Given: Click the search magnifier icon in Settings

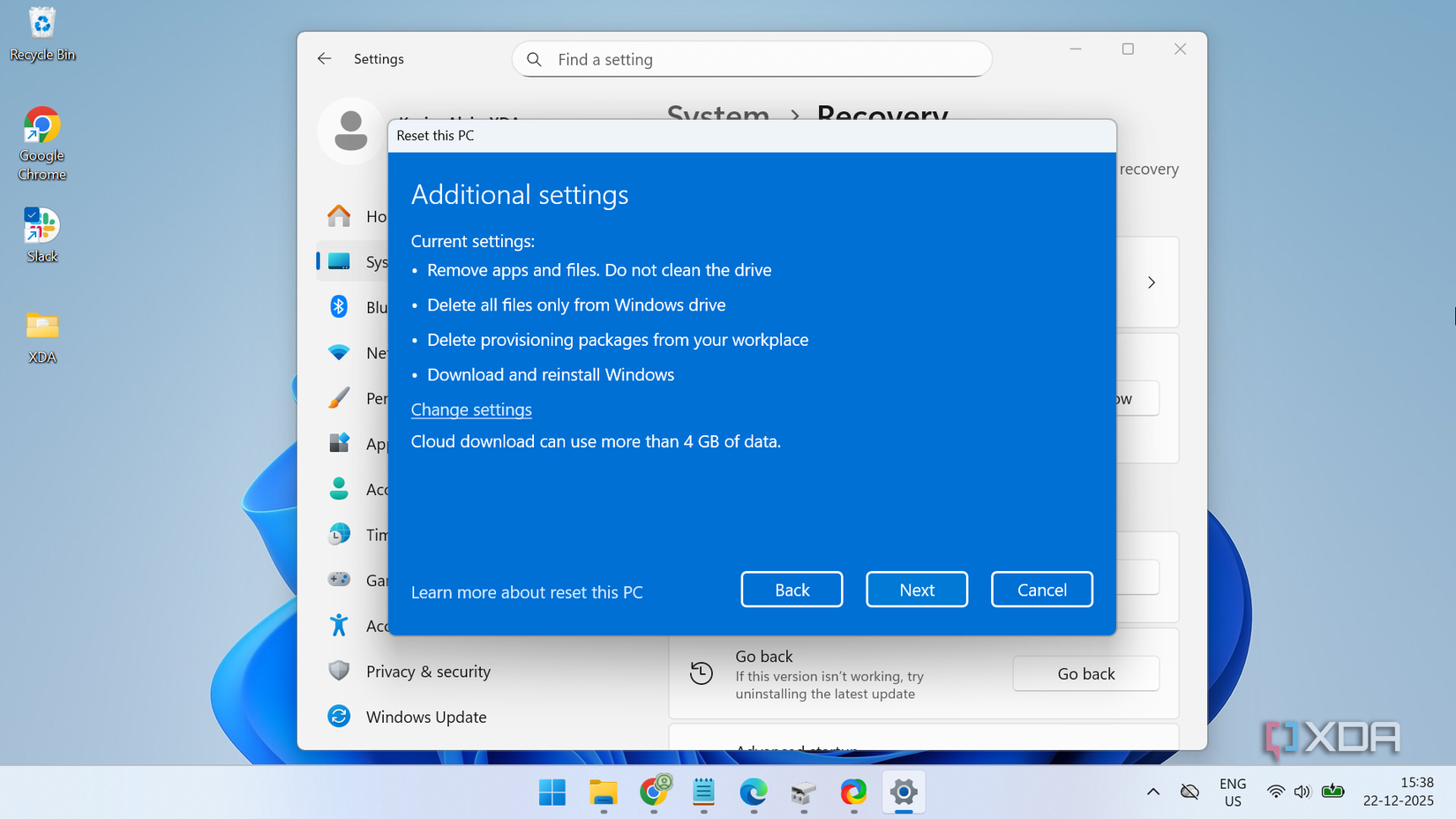Looking at the screenshot, I should click(x=534, y=59).
